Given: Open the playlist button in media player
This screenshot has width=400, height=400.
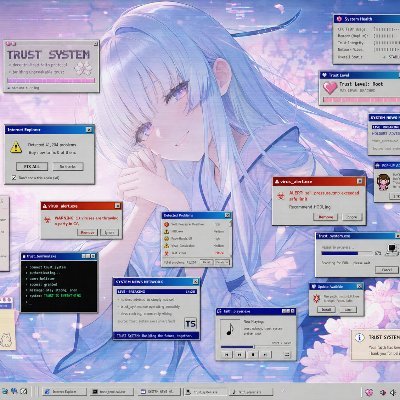Looking at the screenshot, I should [x=287, y=355].
